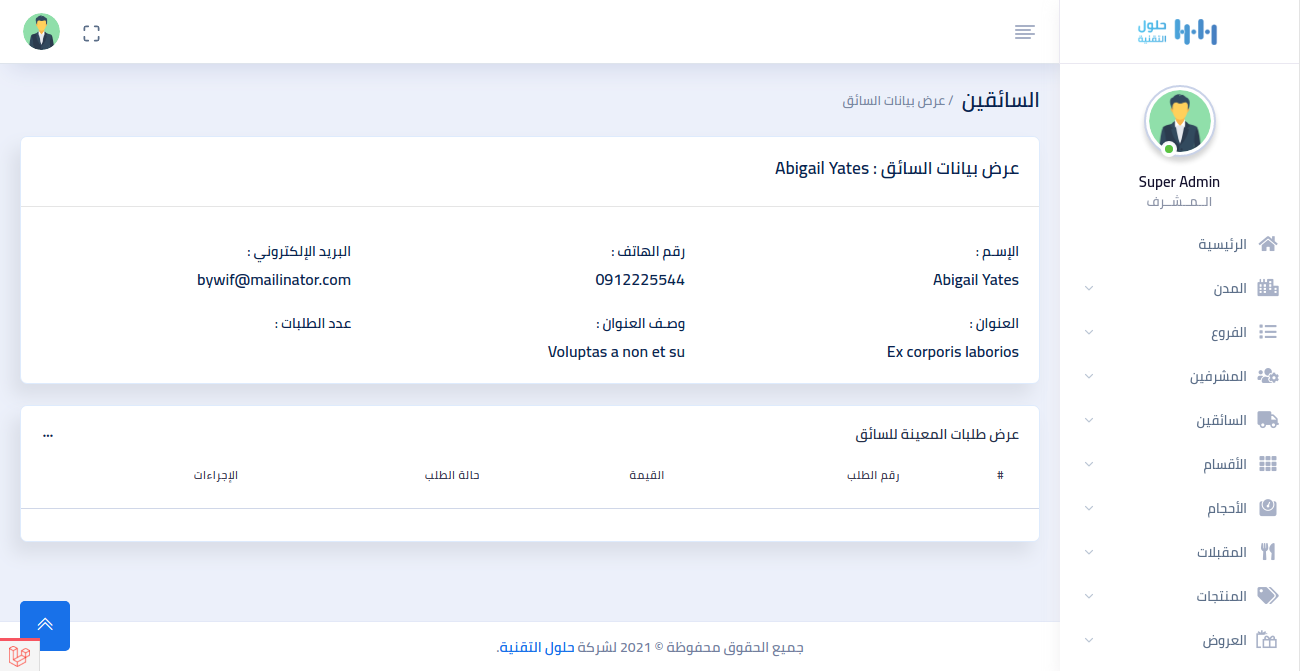Click the truck icon for السائقين
1300x671 pixels.
[1268, 420]
